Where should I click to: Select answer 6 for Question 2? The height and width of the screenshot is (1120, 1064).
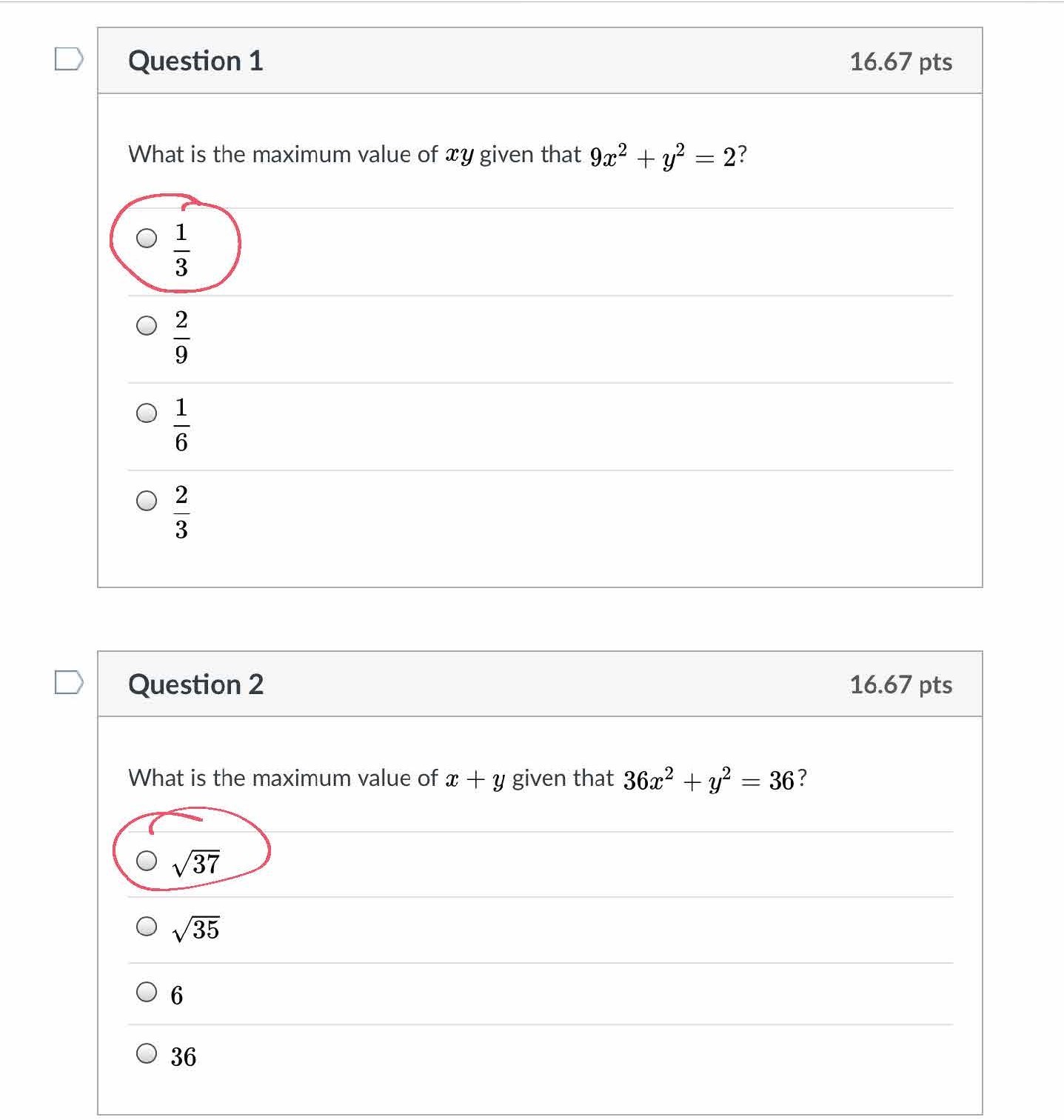tap(147, 991)
